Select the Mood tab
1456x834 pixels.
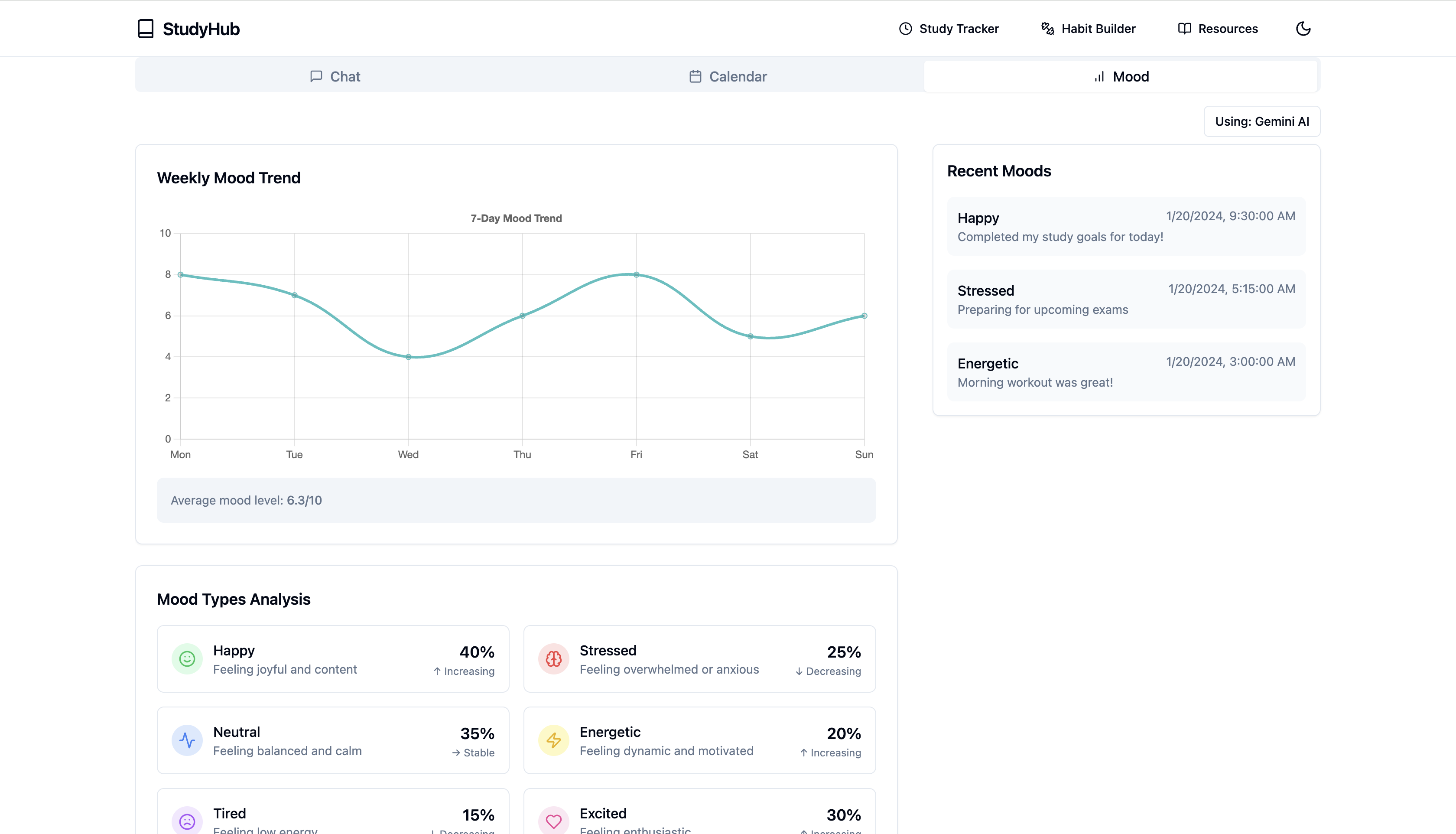[x=1121, y=76]
